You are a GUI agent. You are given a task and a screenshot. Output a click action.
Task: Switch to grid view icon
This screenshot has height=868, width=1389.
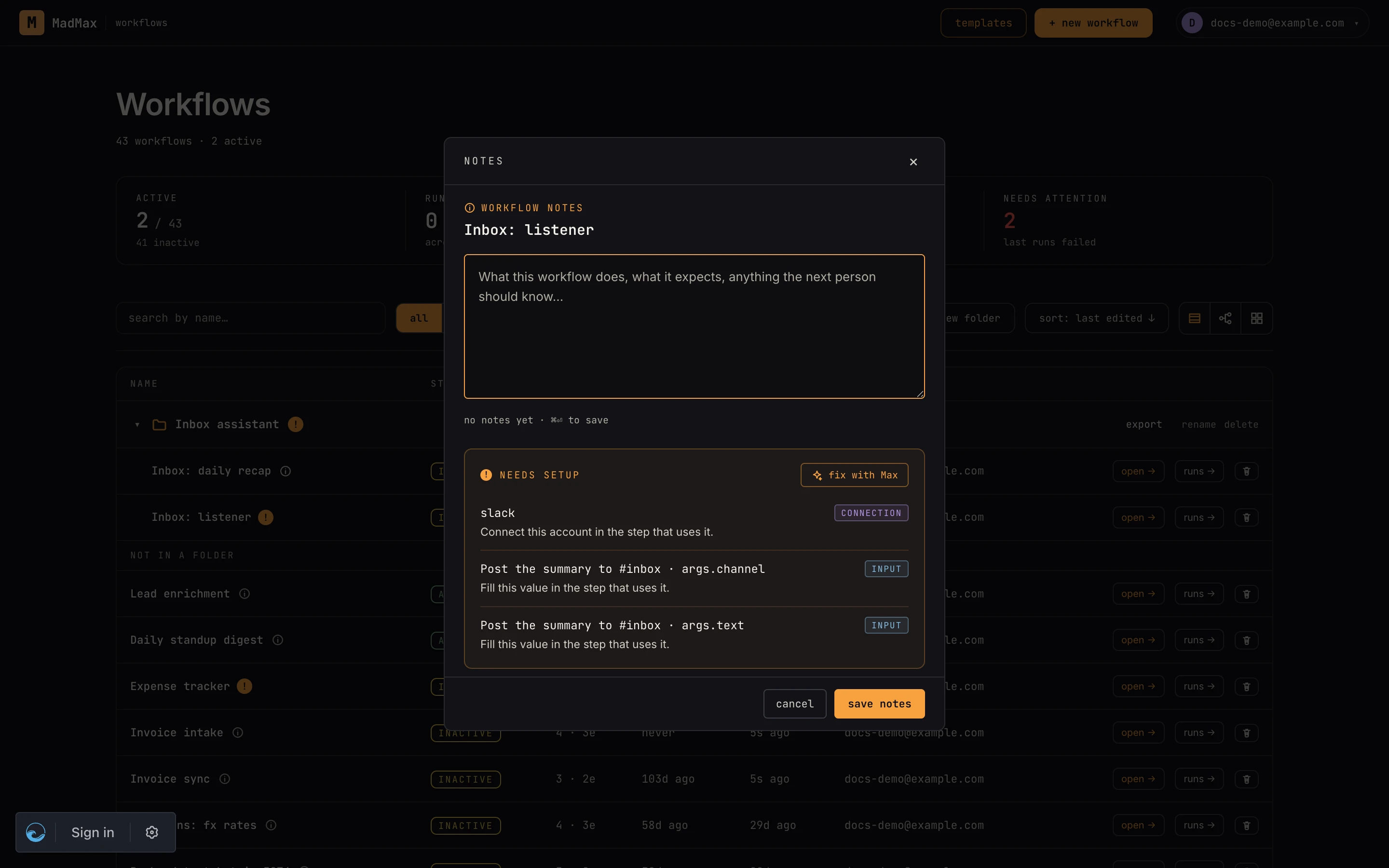pyautogui.click(x=1256, y=318)
